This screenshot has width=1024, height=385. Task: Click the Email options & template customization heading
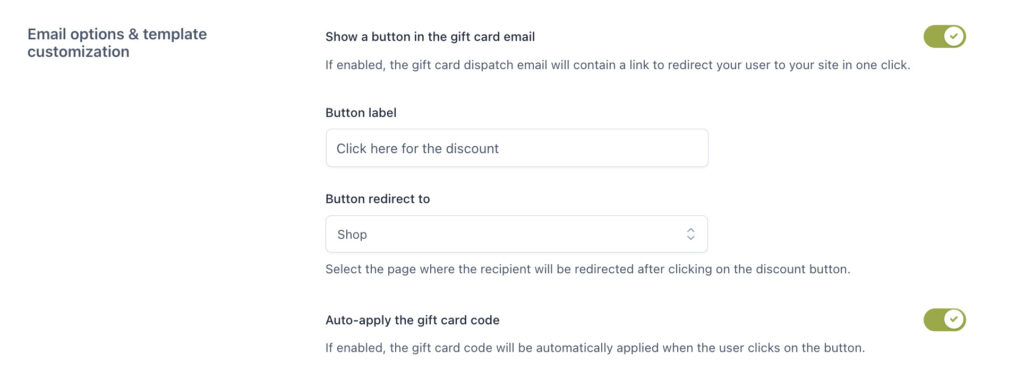point(117,42)
